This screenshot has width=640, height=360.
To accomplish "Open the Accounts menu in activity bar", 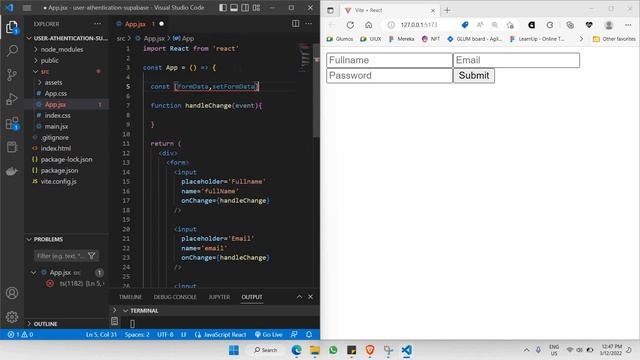I will click(x=12, y=293).
